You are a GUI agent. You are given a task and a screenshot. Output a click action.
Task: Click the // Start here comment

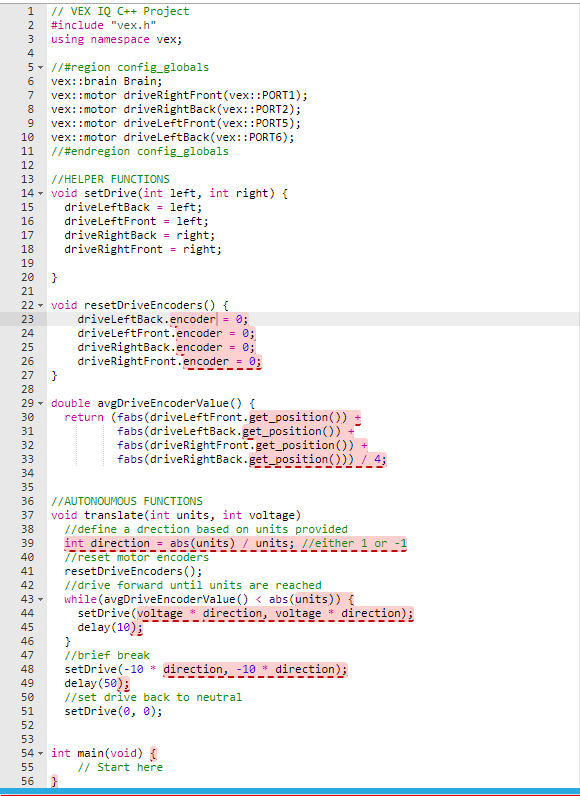click(120, 767)
